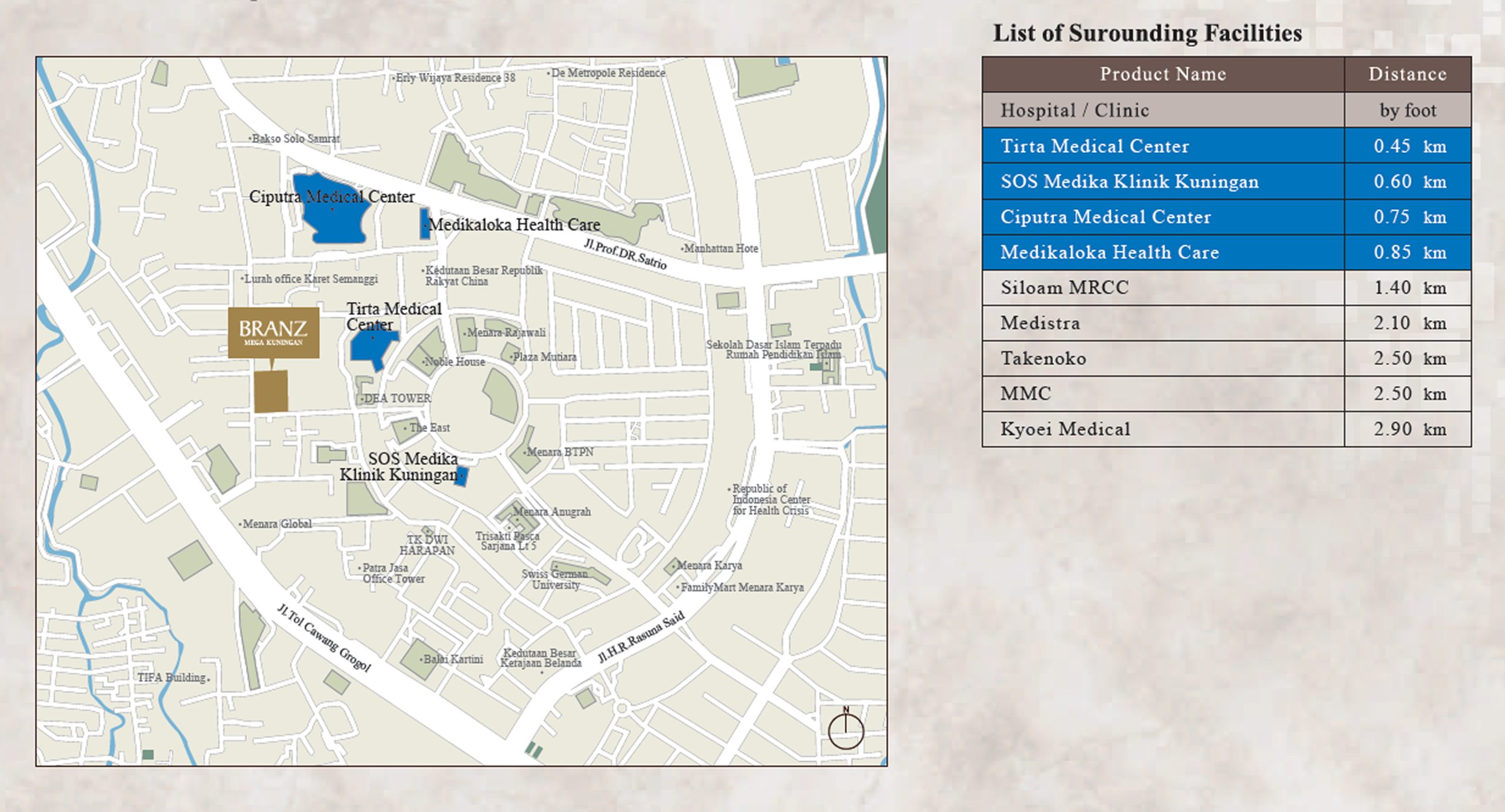Click the 0.75 km distance value
The height and width of the screenshot is (812, 1505).
pos(1410,217)
